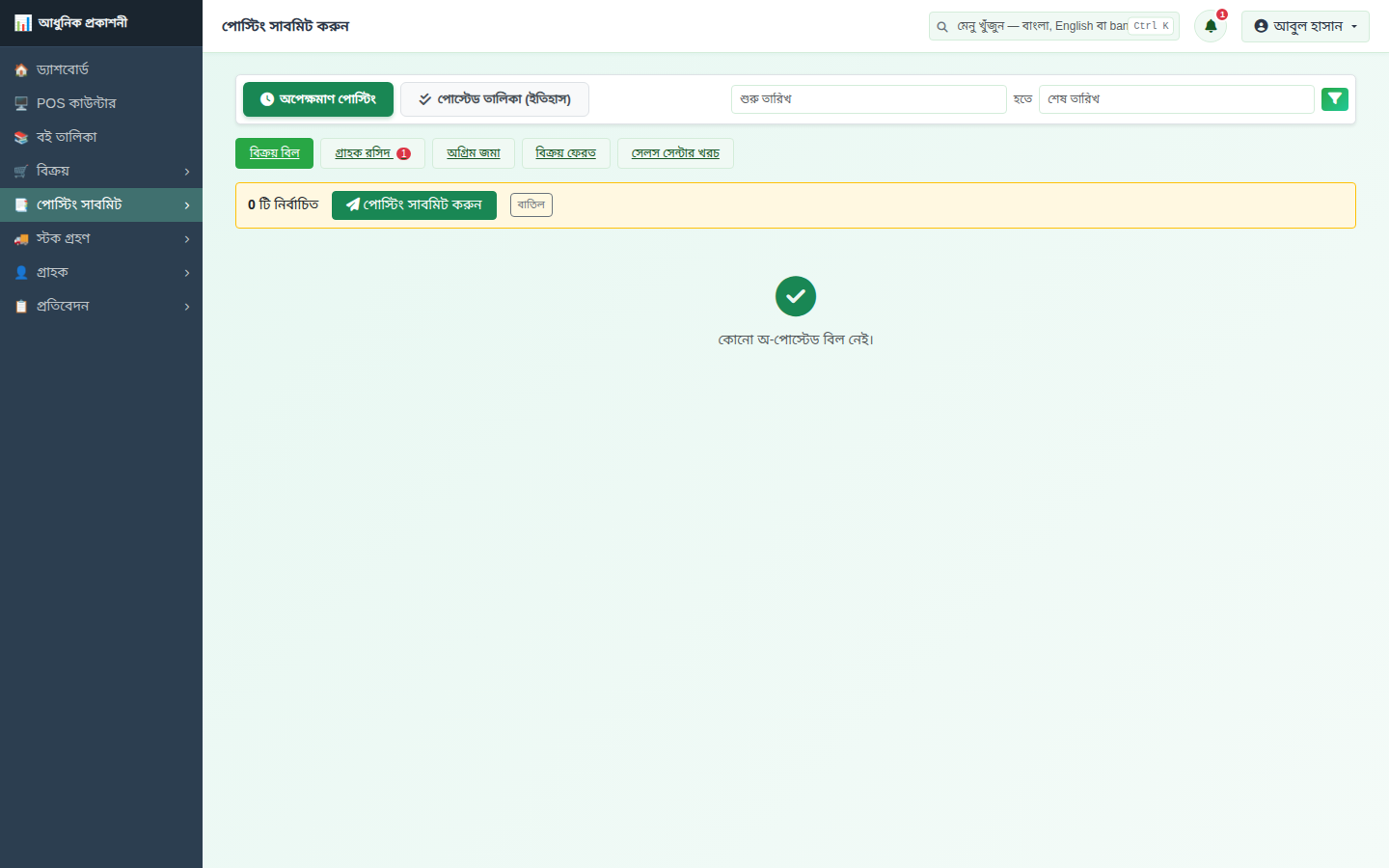Click the পোস্টিং সাবমিট করুন page heading
1389x868 pixels.
click(x=286, y=26)
